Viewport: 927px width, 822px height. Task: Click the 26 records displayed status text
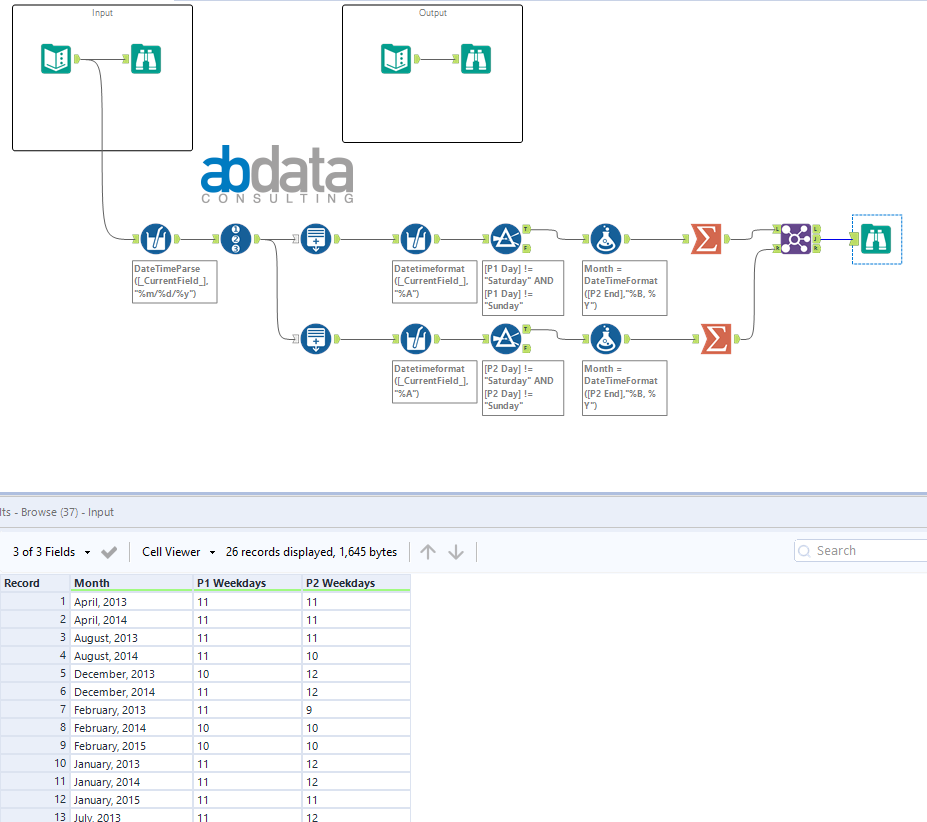(x=311, y=552)
